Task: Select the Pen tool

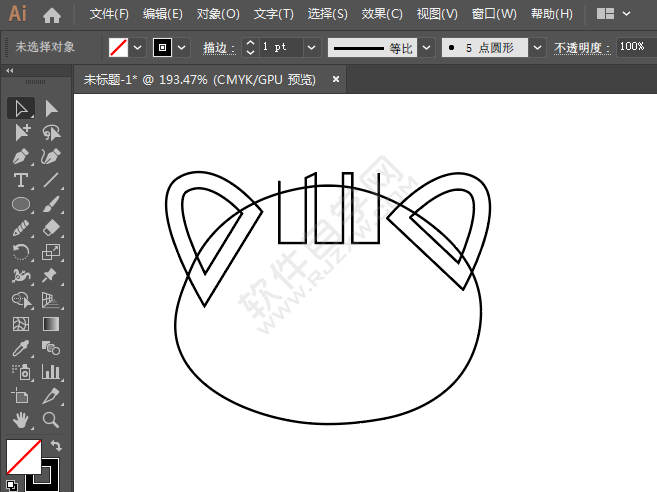Action: (x=21, y=157)
